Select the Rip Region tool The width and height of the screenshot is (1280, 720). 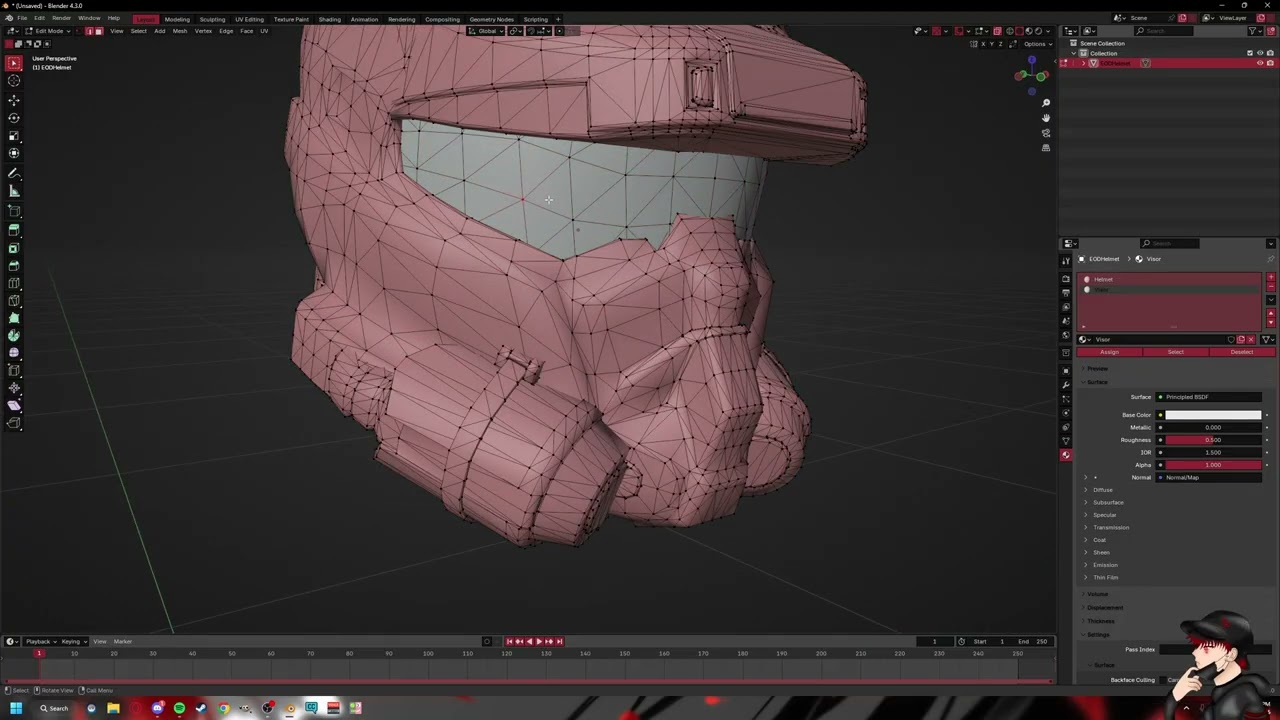[x=14, y=423]
